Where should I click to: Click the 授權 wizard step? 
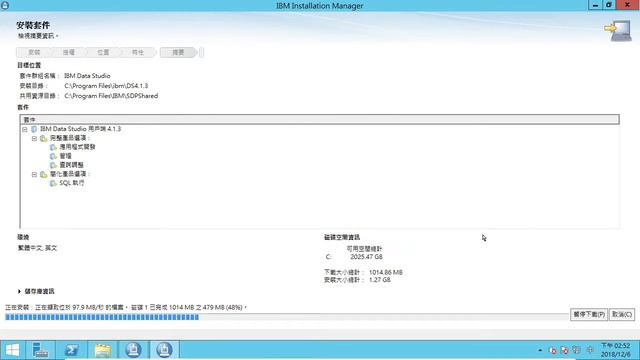[69, 52]
